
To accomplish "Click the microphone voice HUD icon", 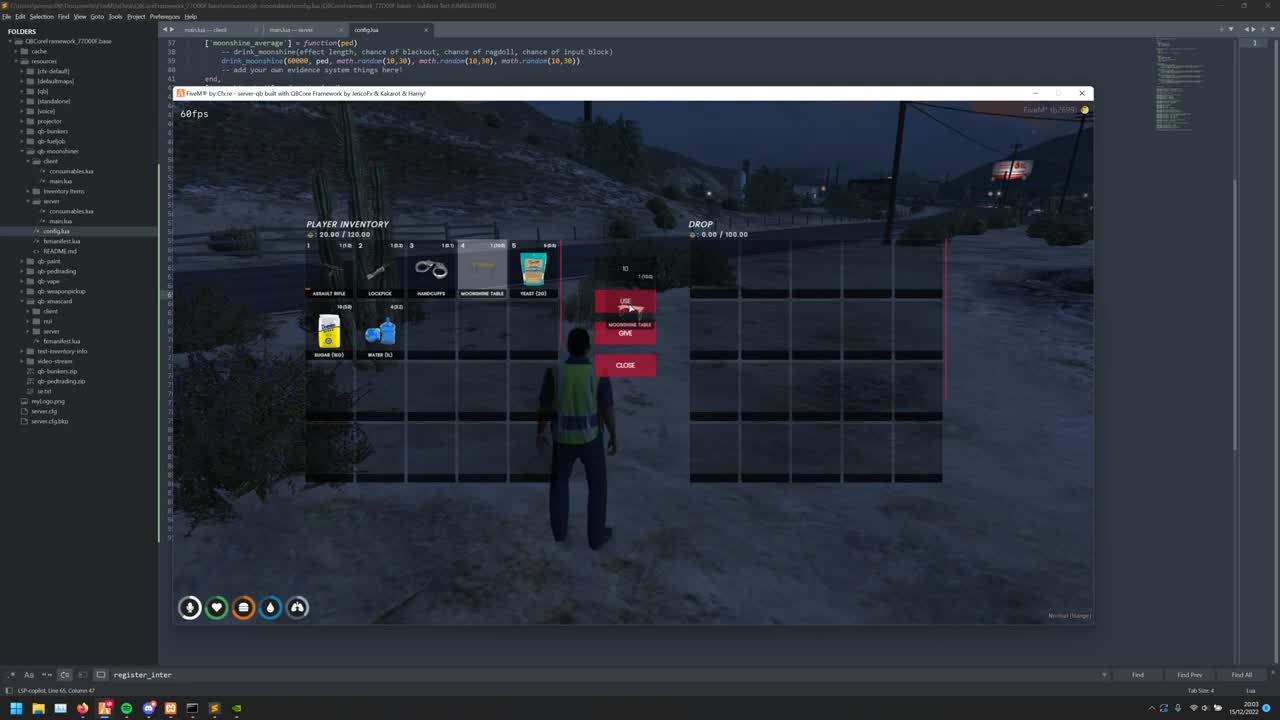I will point(190,607).
